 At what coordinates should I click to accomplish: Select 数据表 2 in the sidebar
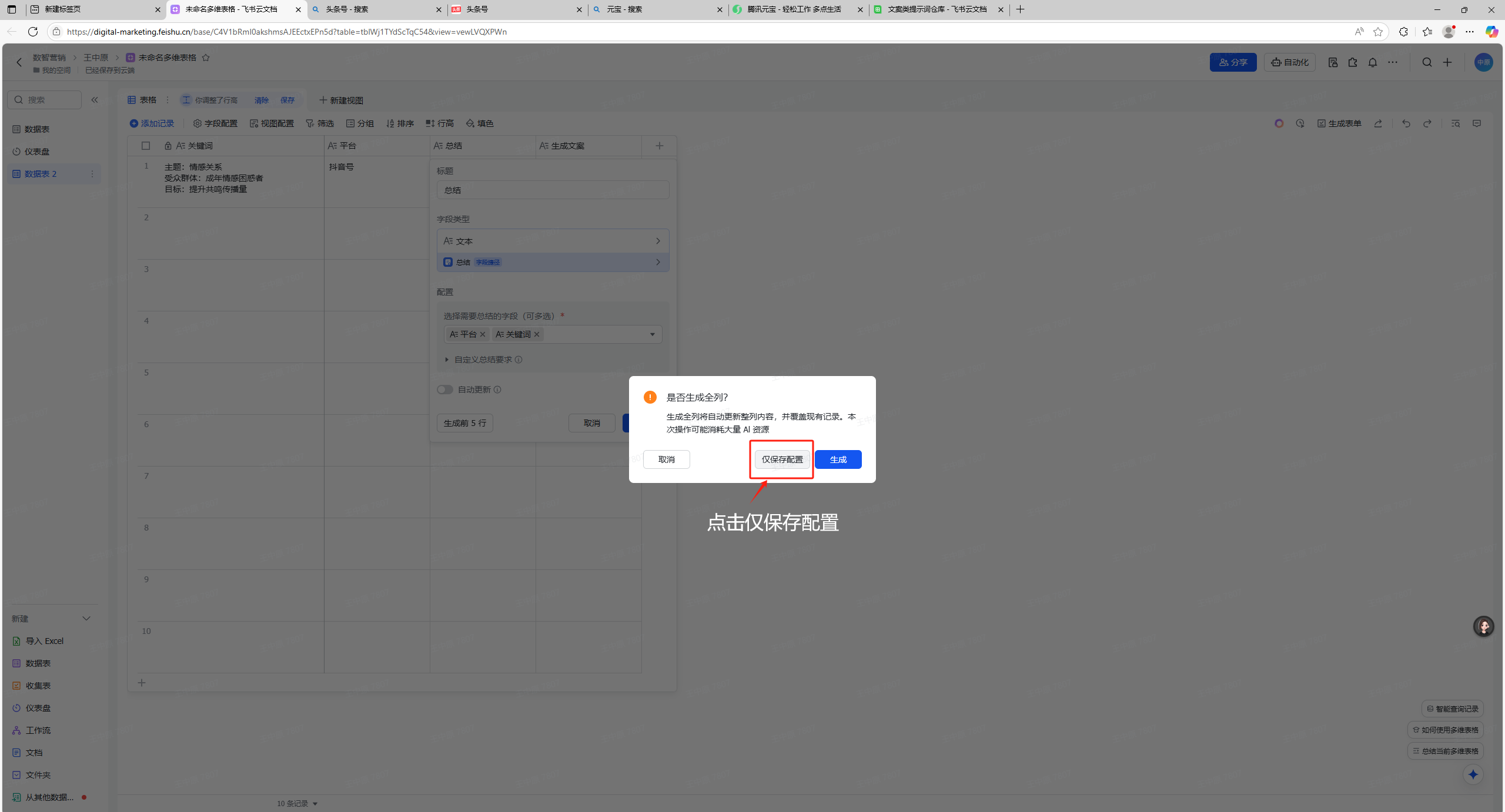point(41,174)
